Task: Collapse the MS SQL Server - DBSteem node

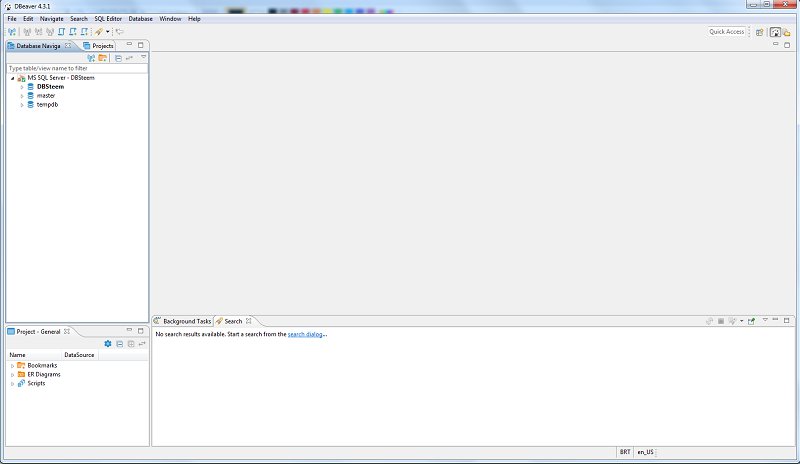Action: pos(12,78)
